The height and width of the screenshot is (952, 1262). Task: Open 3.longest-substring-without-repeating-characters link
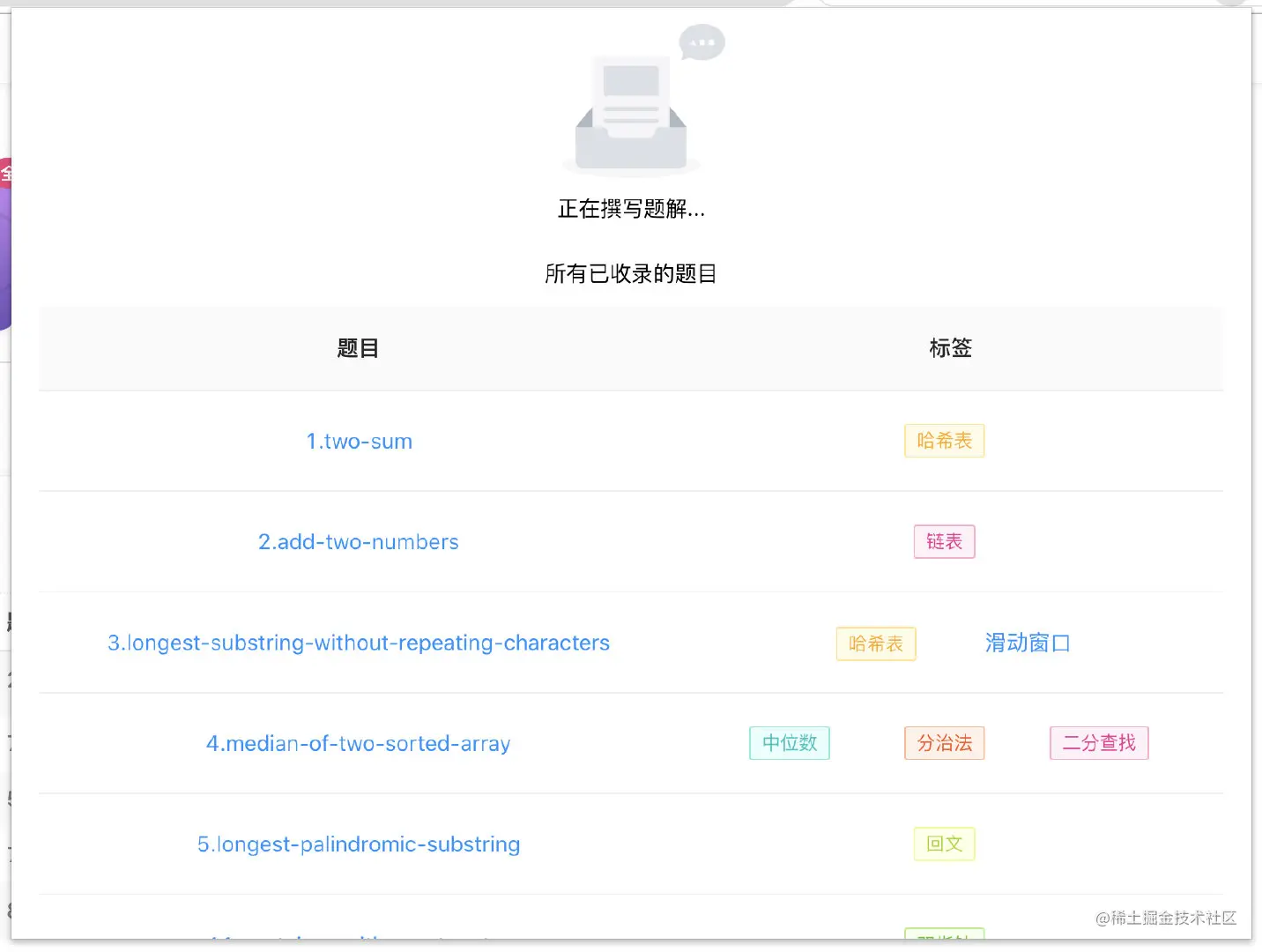(359, 643)
